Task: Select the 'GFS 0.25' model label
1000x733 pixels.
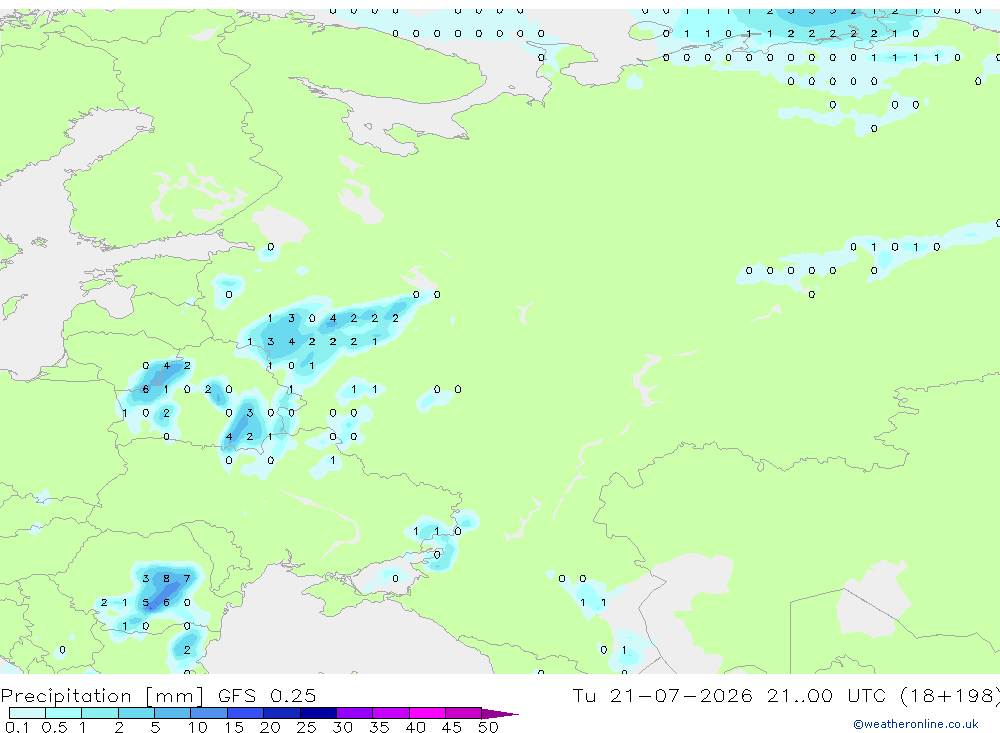Action: (267, 695)
